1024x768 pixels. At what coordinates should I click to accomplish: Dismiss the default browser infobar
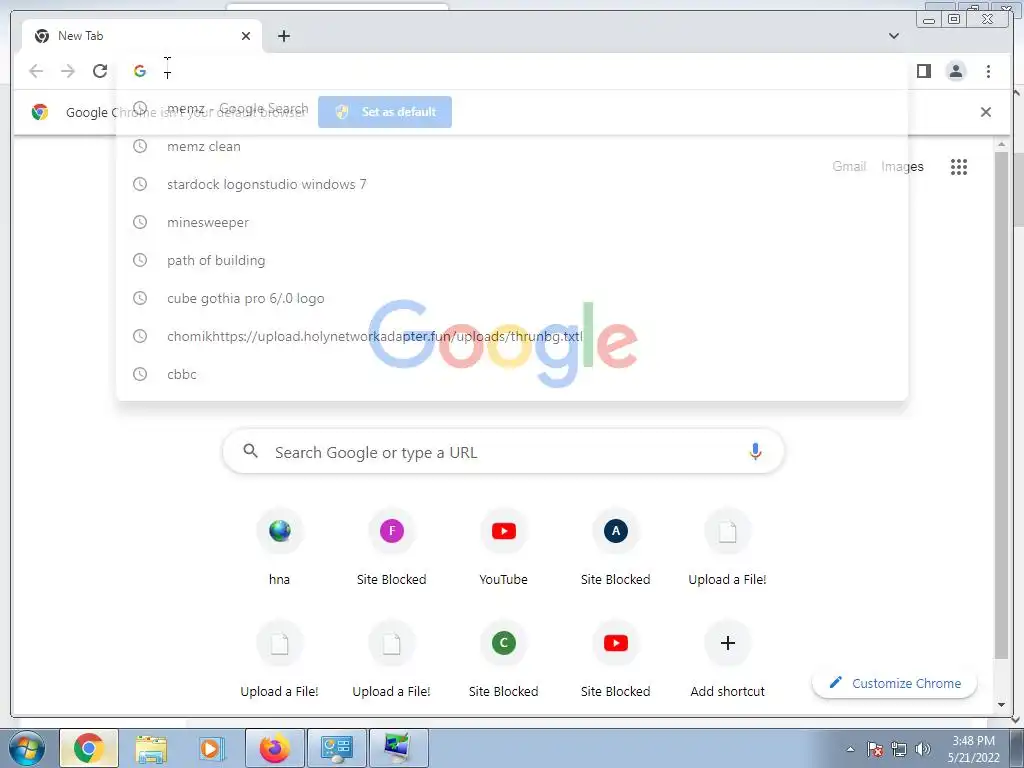point(985,112)
